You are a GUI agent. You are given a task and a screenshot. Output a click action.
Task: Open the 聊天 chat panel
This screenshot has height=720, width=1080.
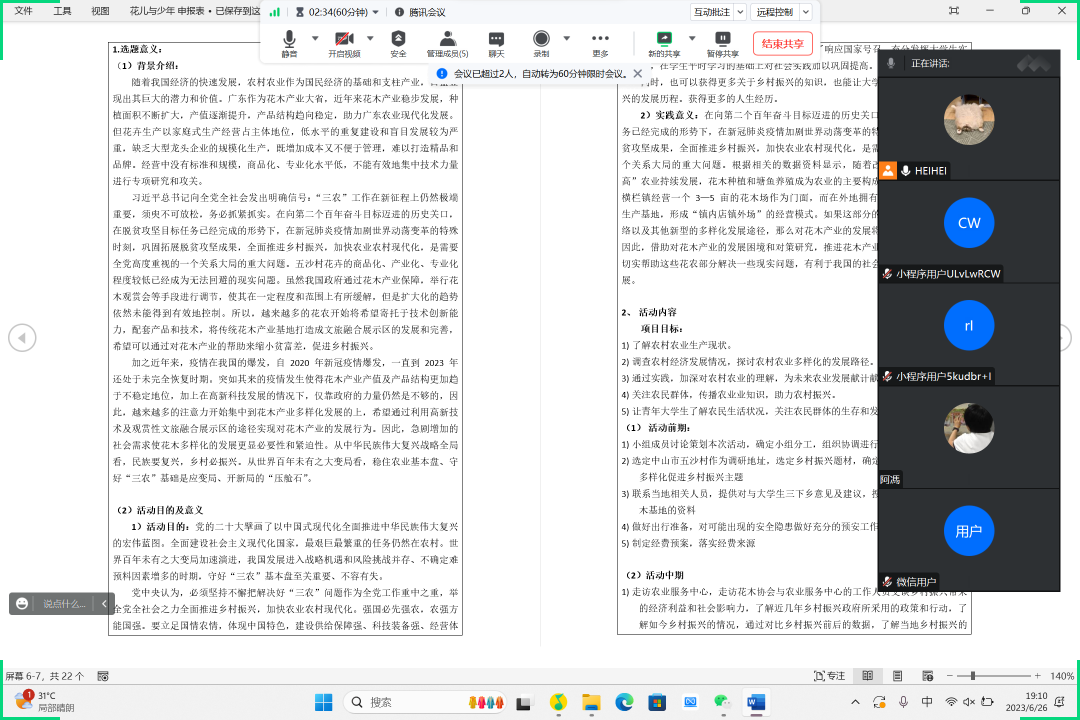[x=496, y=43]
